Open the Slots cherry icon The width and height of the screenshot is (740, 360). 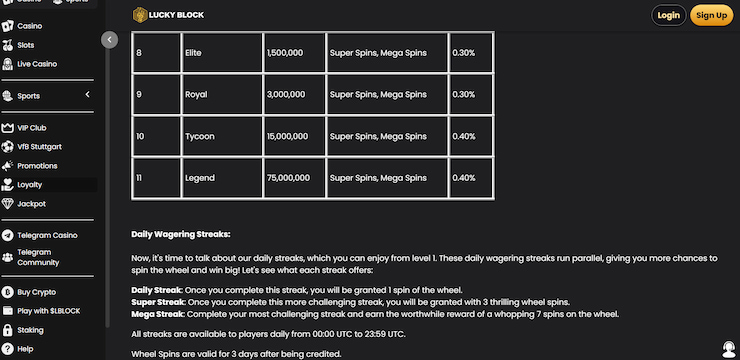(x=8, y=45)
